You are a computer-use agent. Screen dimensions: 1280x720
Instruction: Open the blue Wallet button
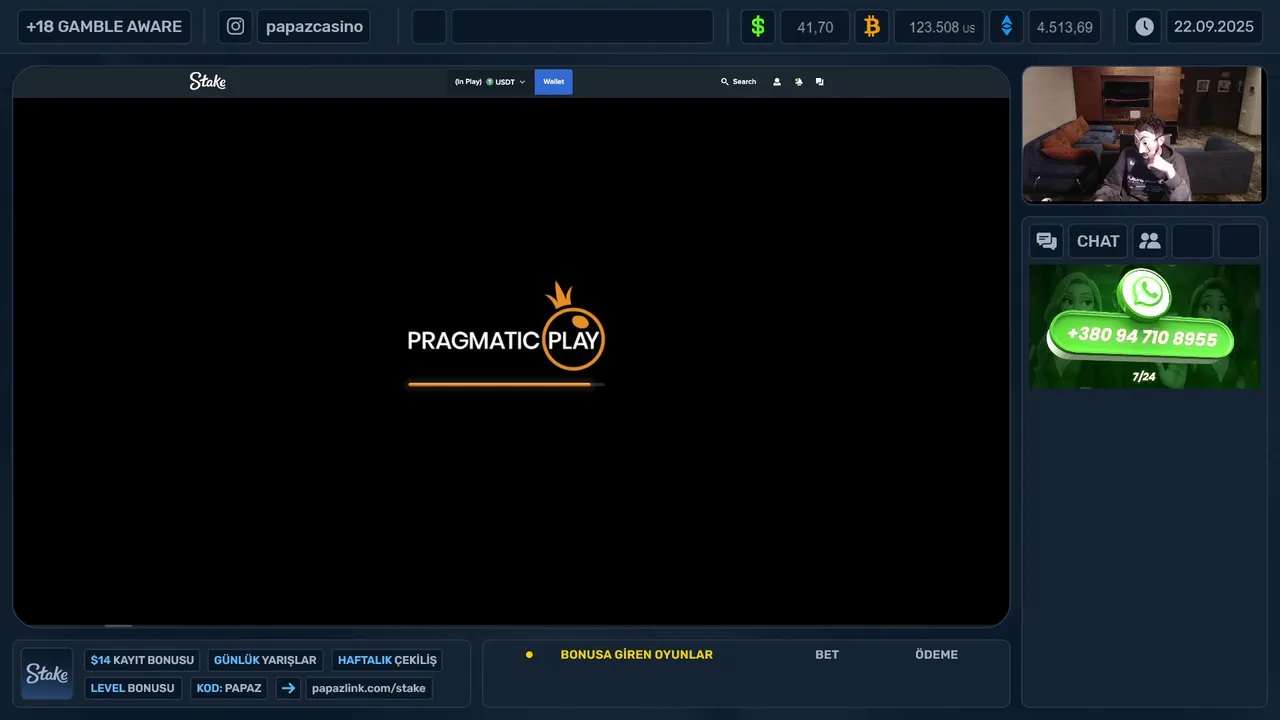553,82
